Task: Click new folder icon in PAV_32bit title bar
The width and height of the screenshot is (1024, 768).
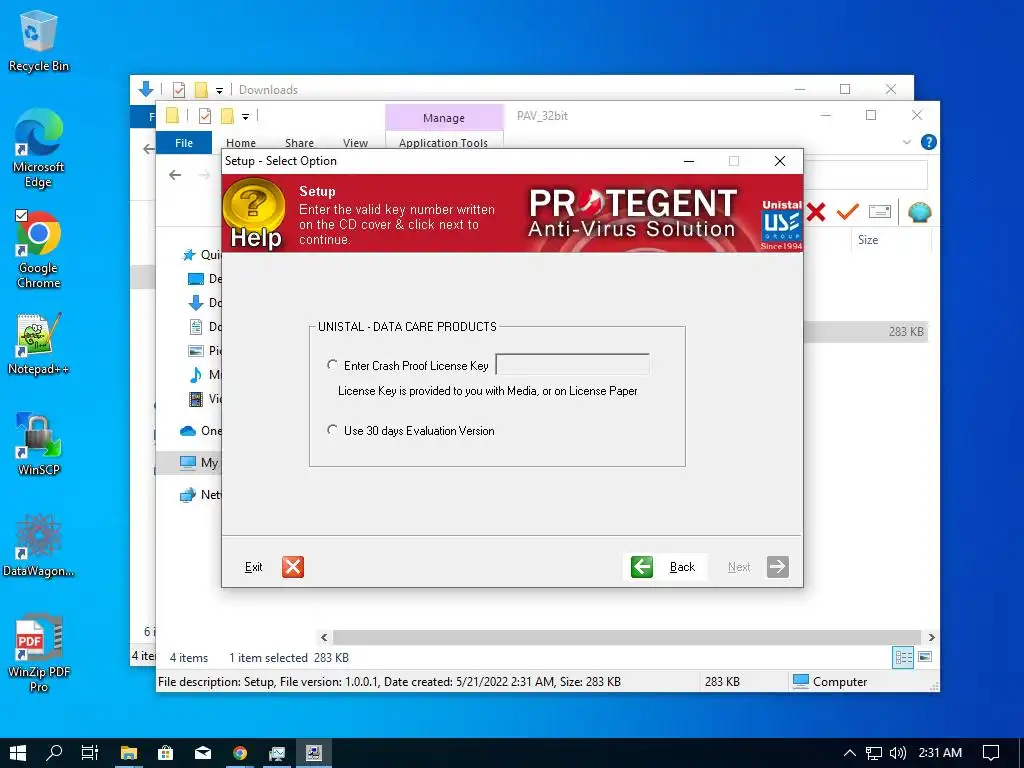Action: coord(227,116)
